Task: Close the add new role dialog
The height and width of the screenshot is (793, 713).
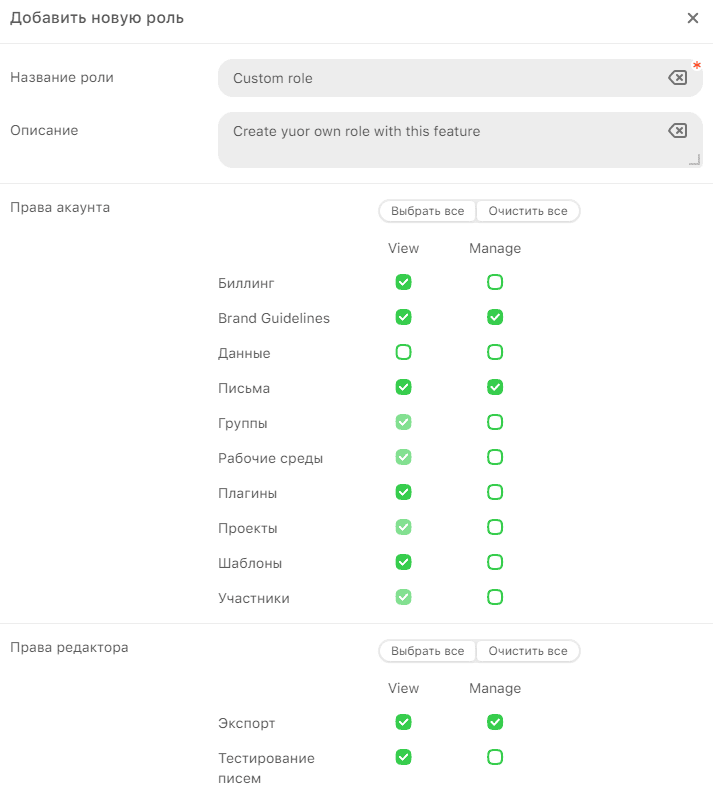Action: [x=693, y=18]
